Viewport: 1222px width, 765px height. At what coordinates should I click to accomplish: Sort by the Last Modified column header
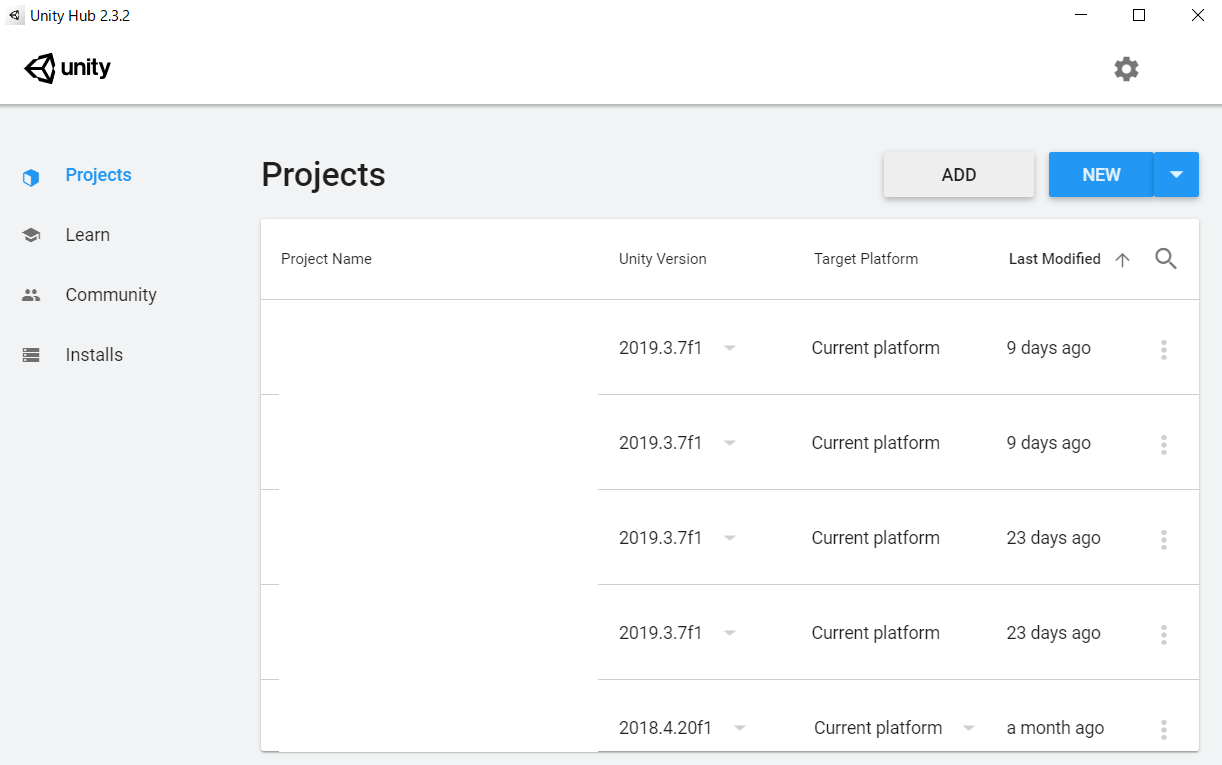pos(1054,259)
